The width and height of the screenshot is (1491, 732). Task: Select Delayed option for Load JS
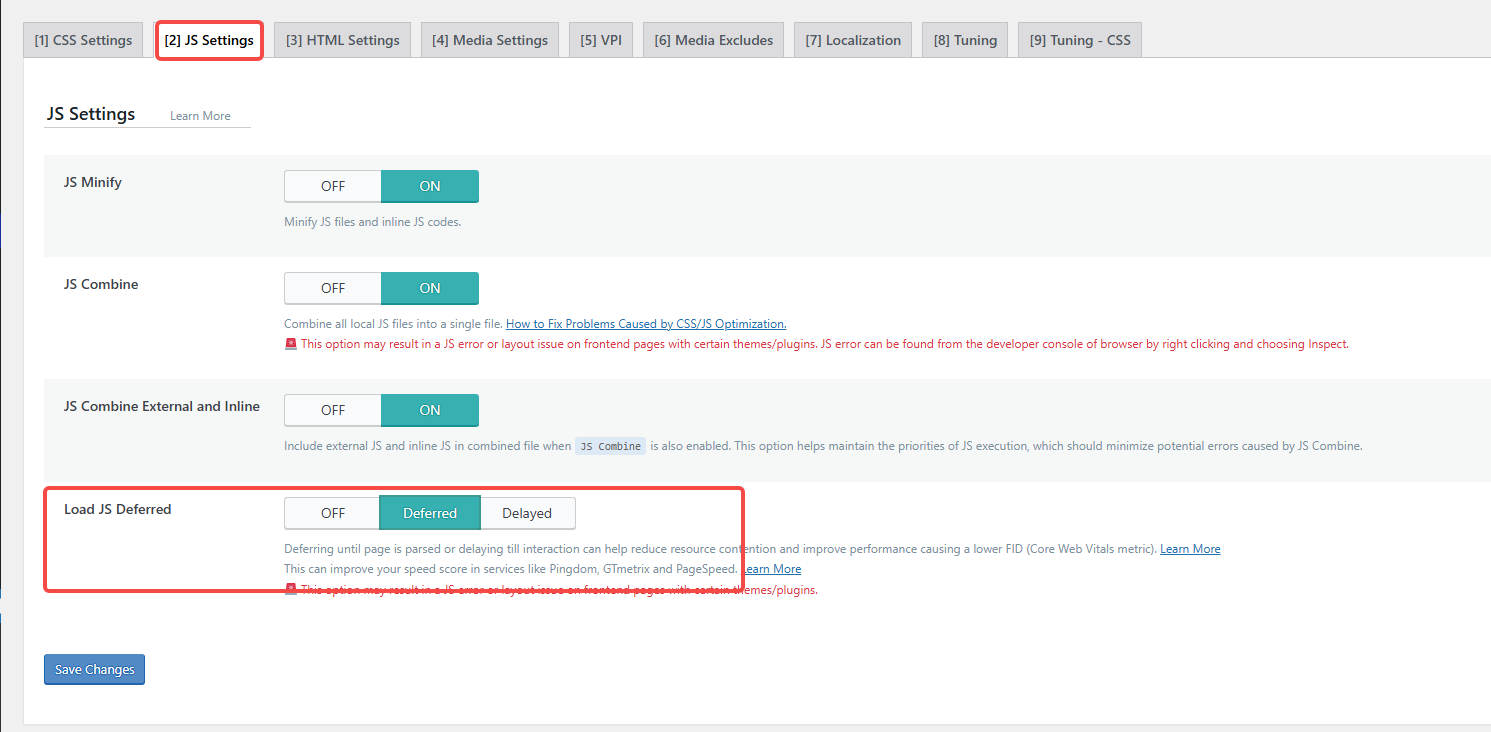[x=527, y=513]
